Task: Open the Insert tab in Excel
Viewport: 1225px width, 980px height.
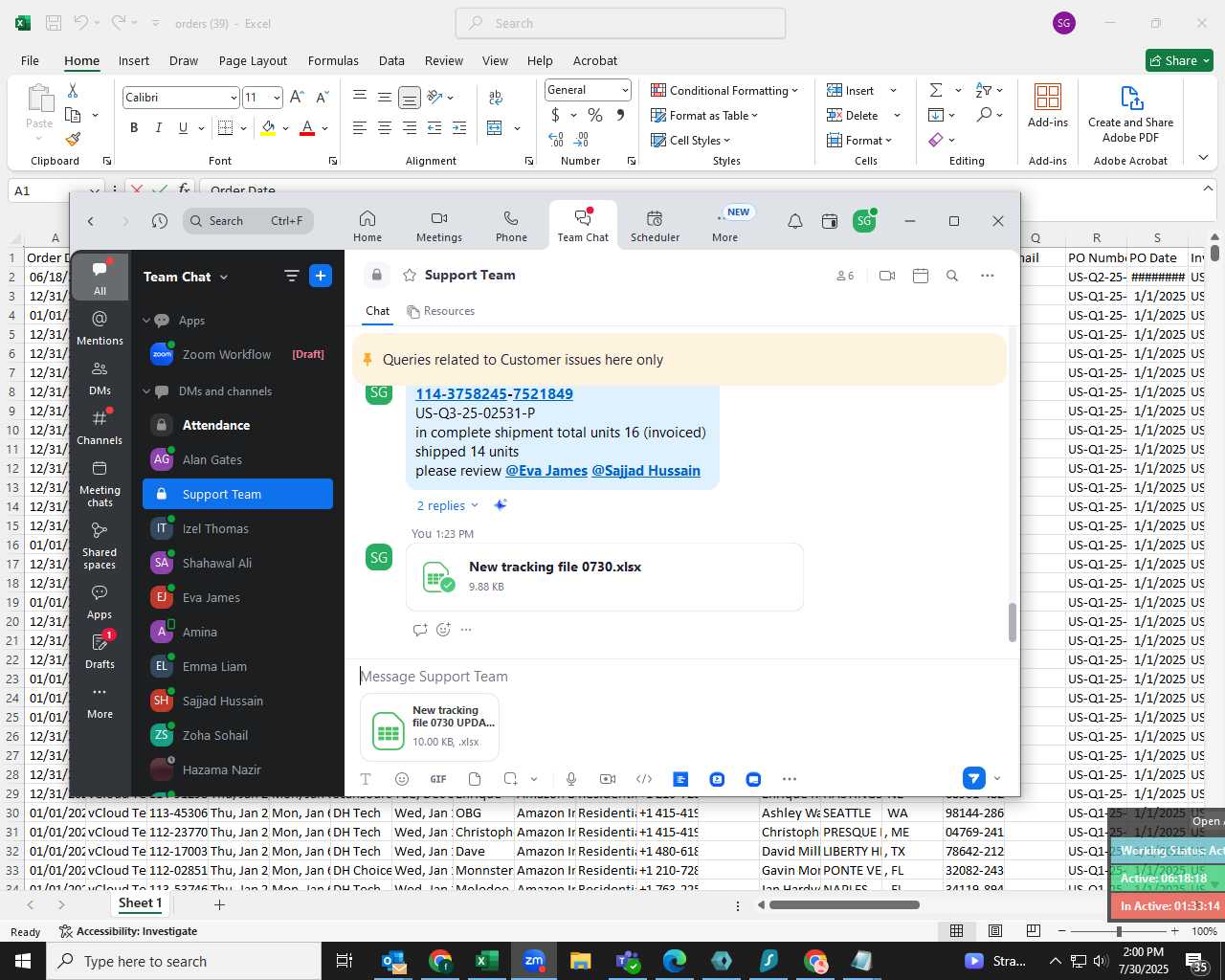Action: pos(134,60)
